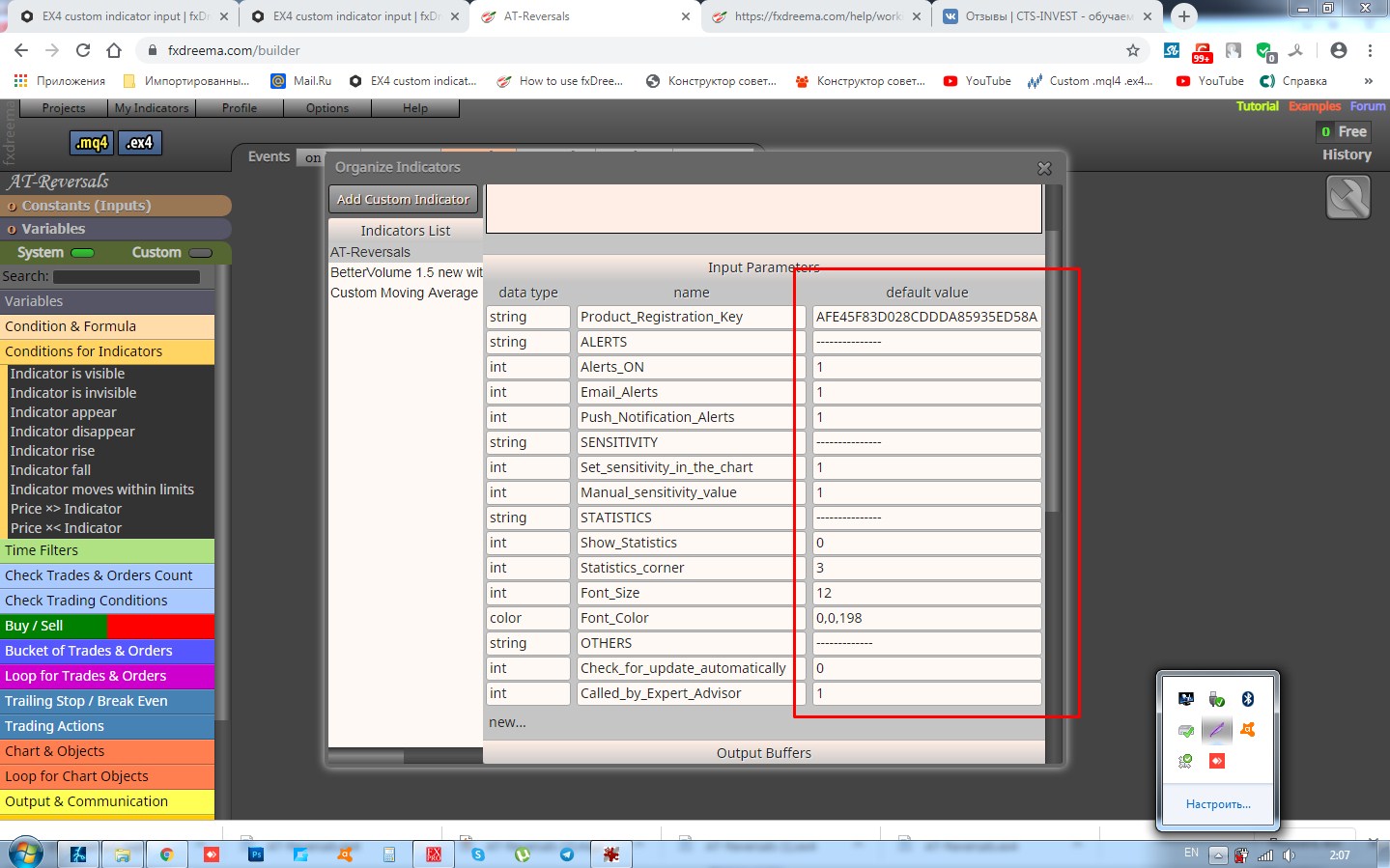
Task: Edit the Font_Color default value field
Action: click(x=926, y=618)
